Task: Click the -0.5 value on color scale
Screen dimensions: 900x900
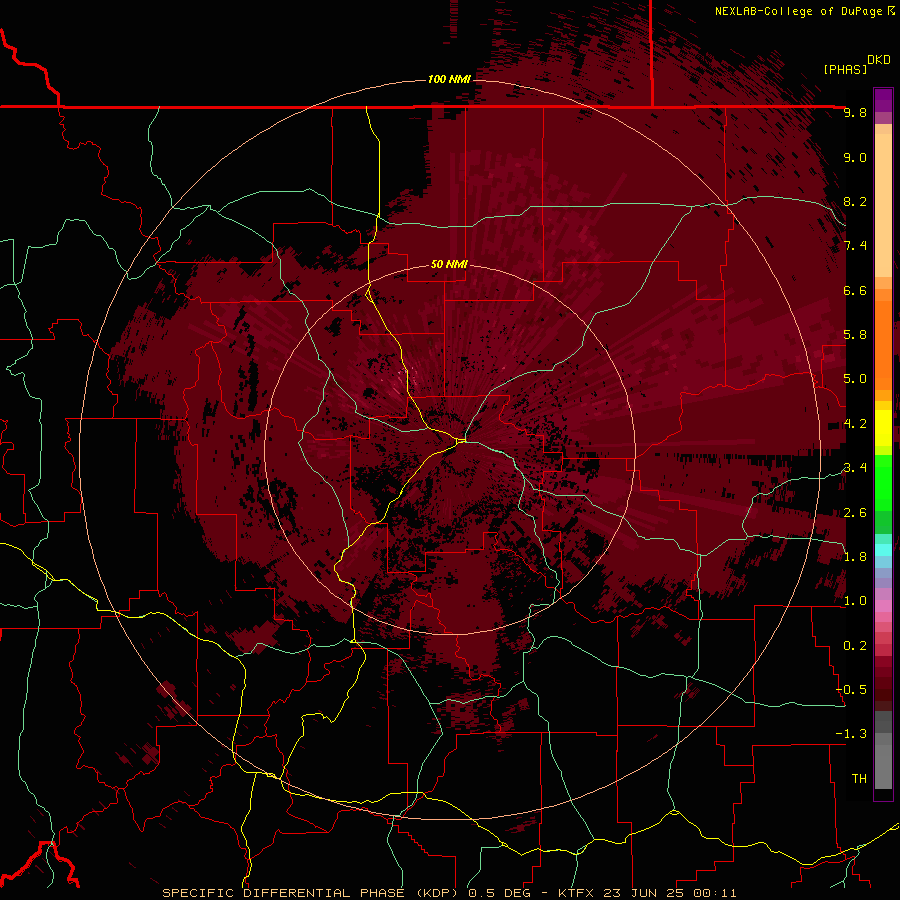Action: 851,690
